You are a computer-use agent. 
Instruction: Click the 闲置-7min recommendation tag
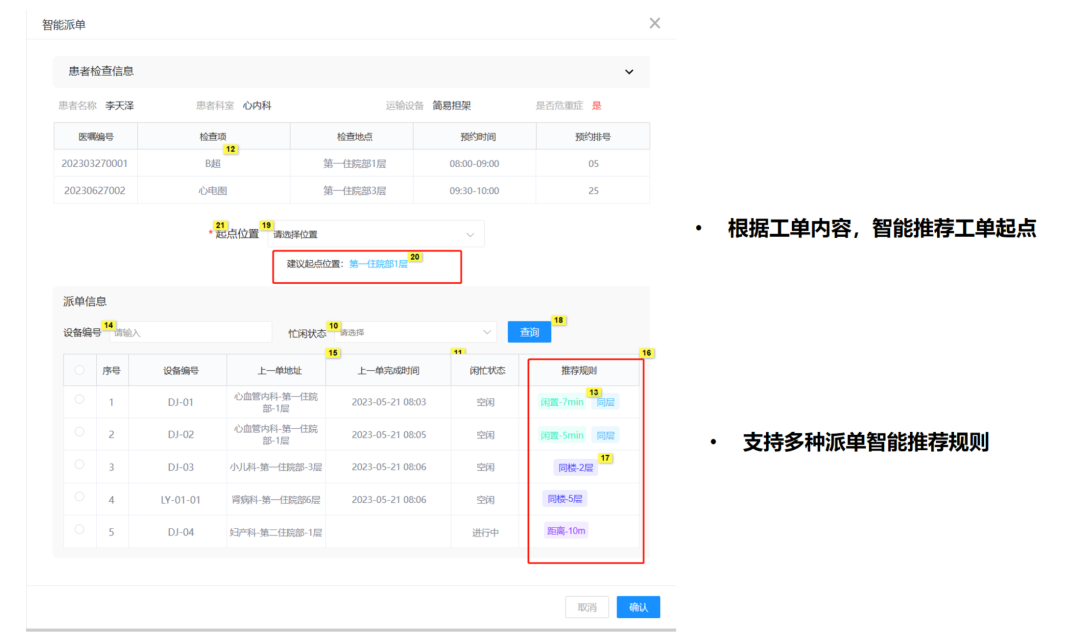pos(561,402)
